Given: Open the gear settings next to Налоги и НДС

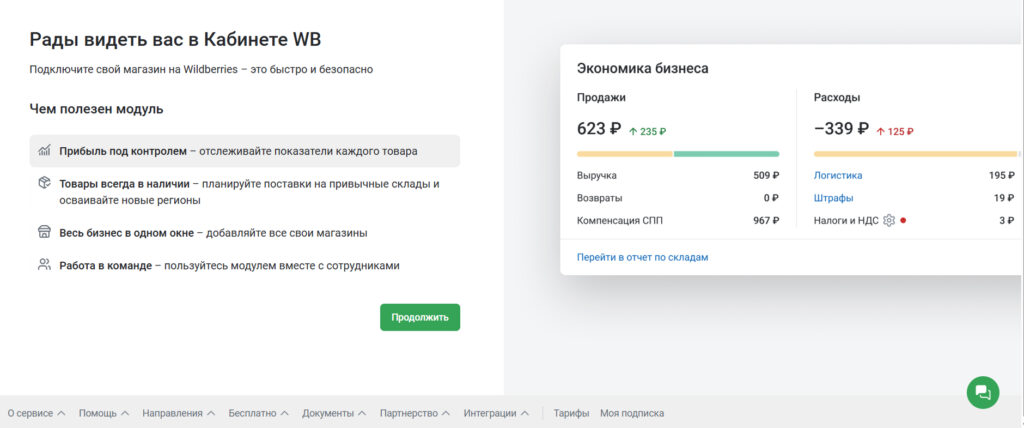Looking at the screenshot, I should (889, 220).
